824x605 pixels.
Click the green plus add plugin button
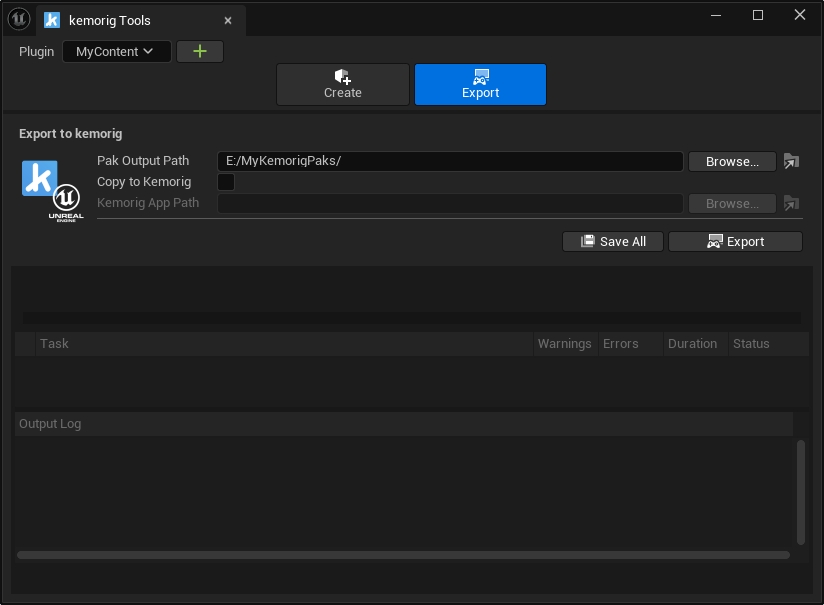coord(200,52)
